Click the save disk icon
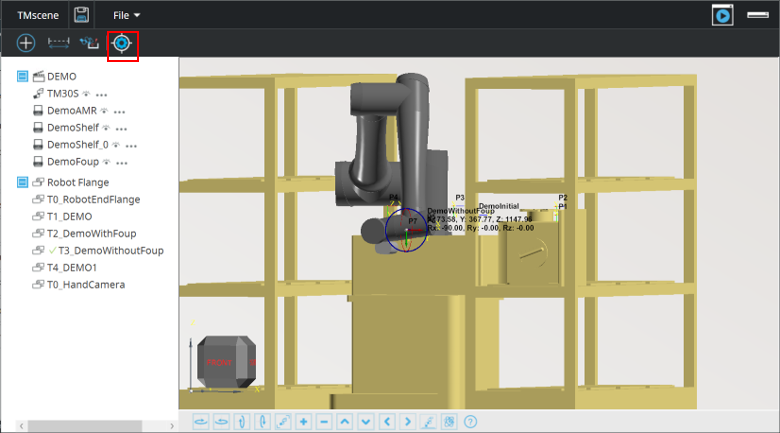780x433 pixels. coord(82,15)
